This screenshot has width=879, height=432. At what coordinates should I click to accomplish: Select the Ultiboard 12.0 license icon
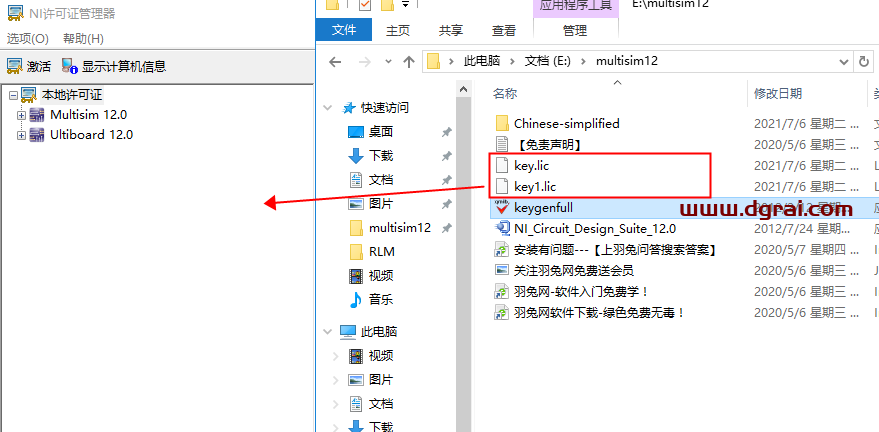click(37, 135)
